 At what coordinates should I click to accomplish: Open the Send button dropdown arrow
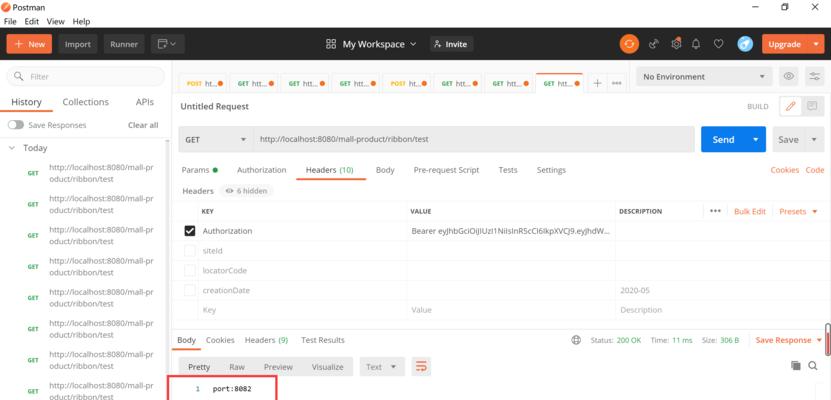click(756, 139)
